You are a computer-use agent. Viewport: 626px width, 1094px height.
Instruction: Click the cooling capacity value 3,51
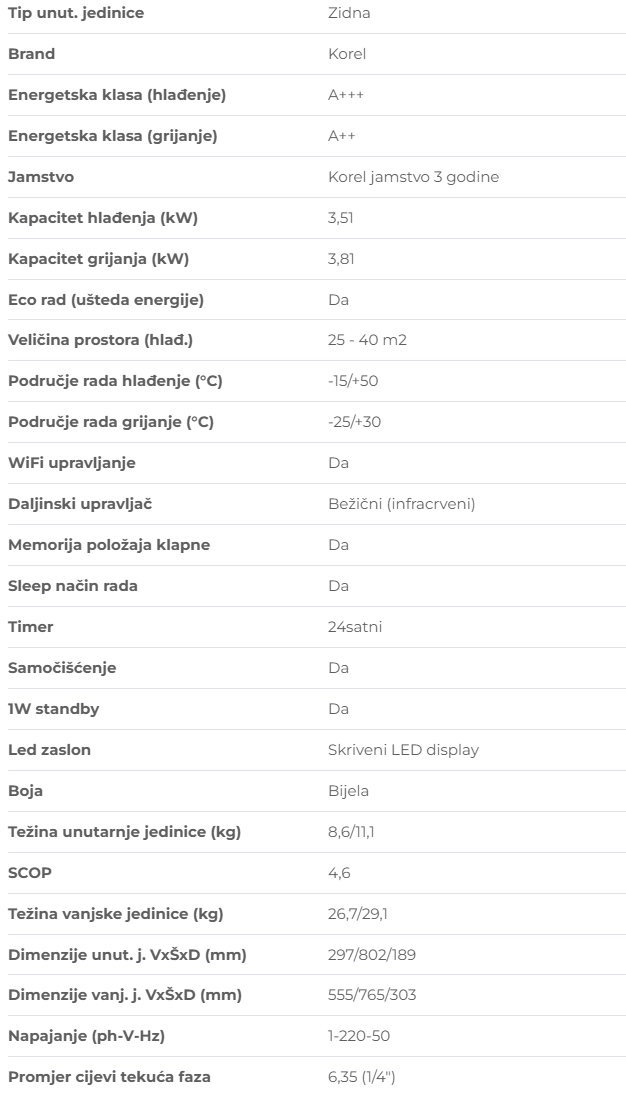tap(340, 218)
